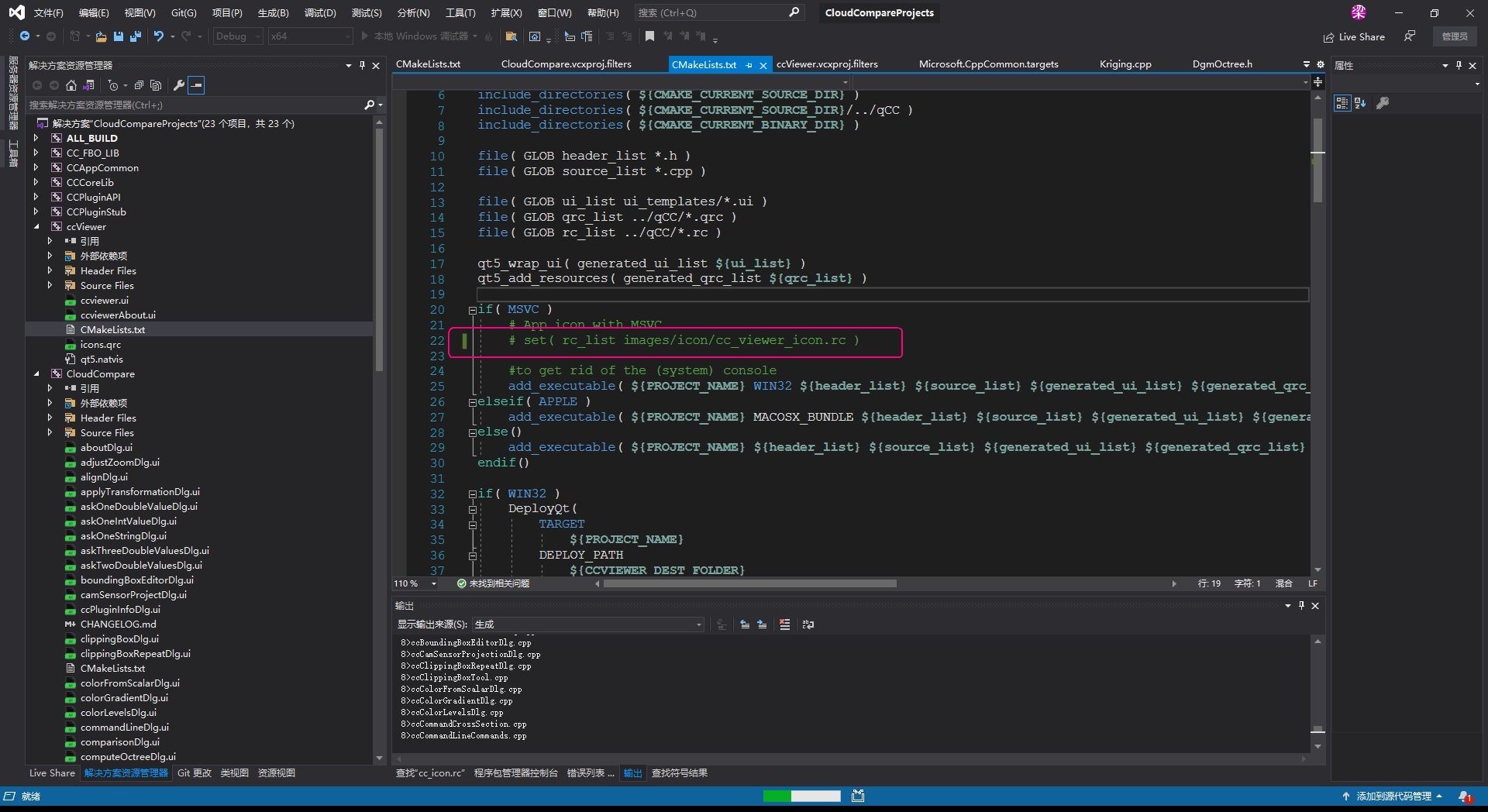Viewport: 1488px width, 812px height.
Task: Toggle categorized view in Properties panel
Action: click(1342, 103)
